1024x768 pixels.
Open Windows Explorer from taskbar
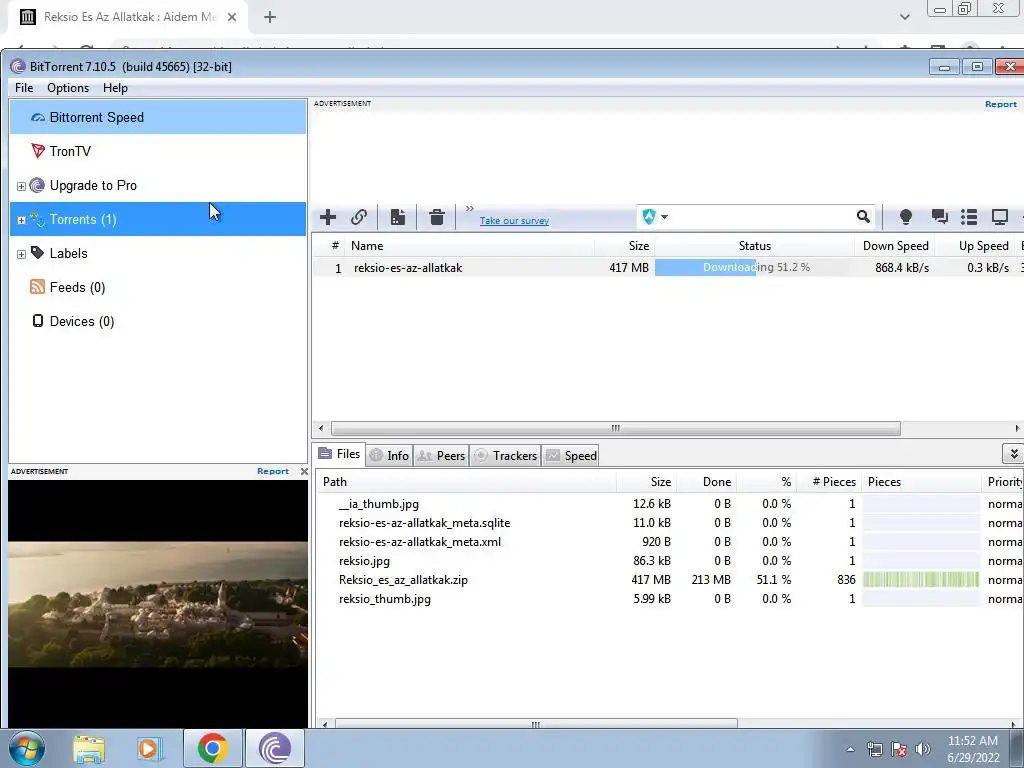[89, 748]
